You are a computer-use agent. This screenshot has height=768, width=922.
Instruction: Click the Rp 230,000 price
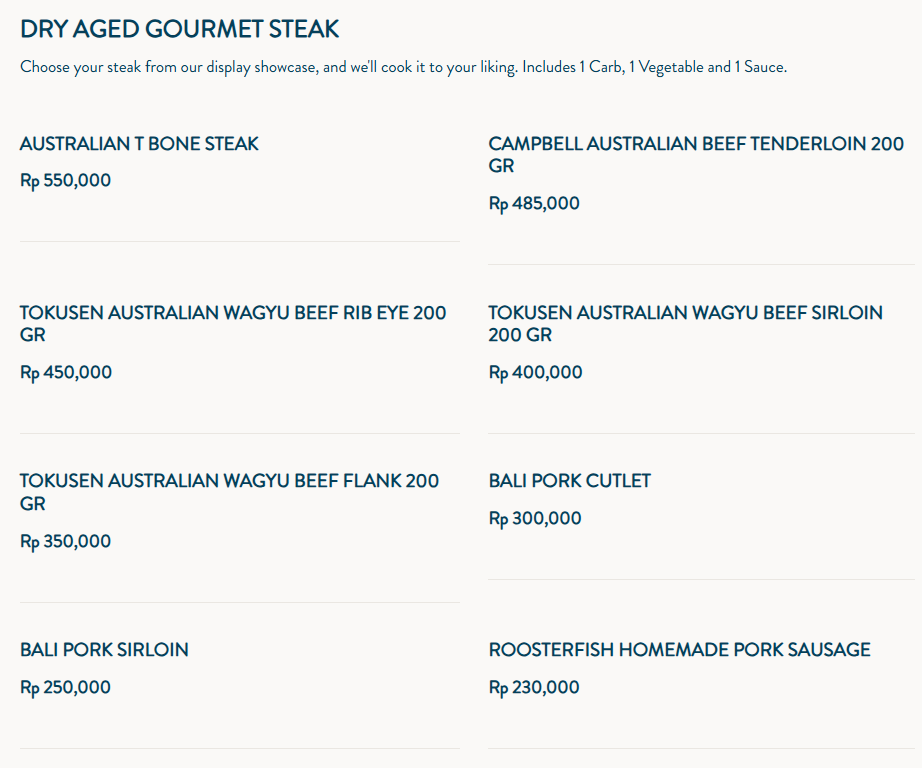pos(534,687)
